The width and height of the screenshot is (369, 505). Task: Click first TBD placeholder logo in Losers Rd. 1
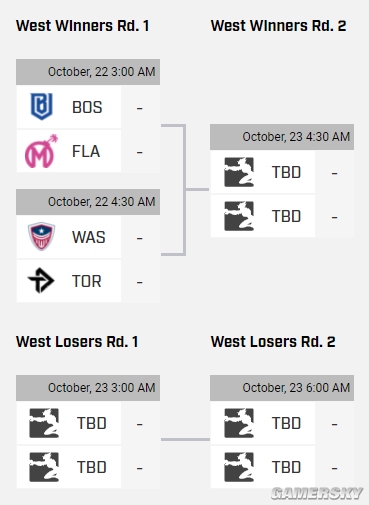(44, 423)
